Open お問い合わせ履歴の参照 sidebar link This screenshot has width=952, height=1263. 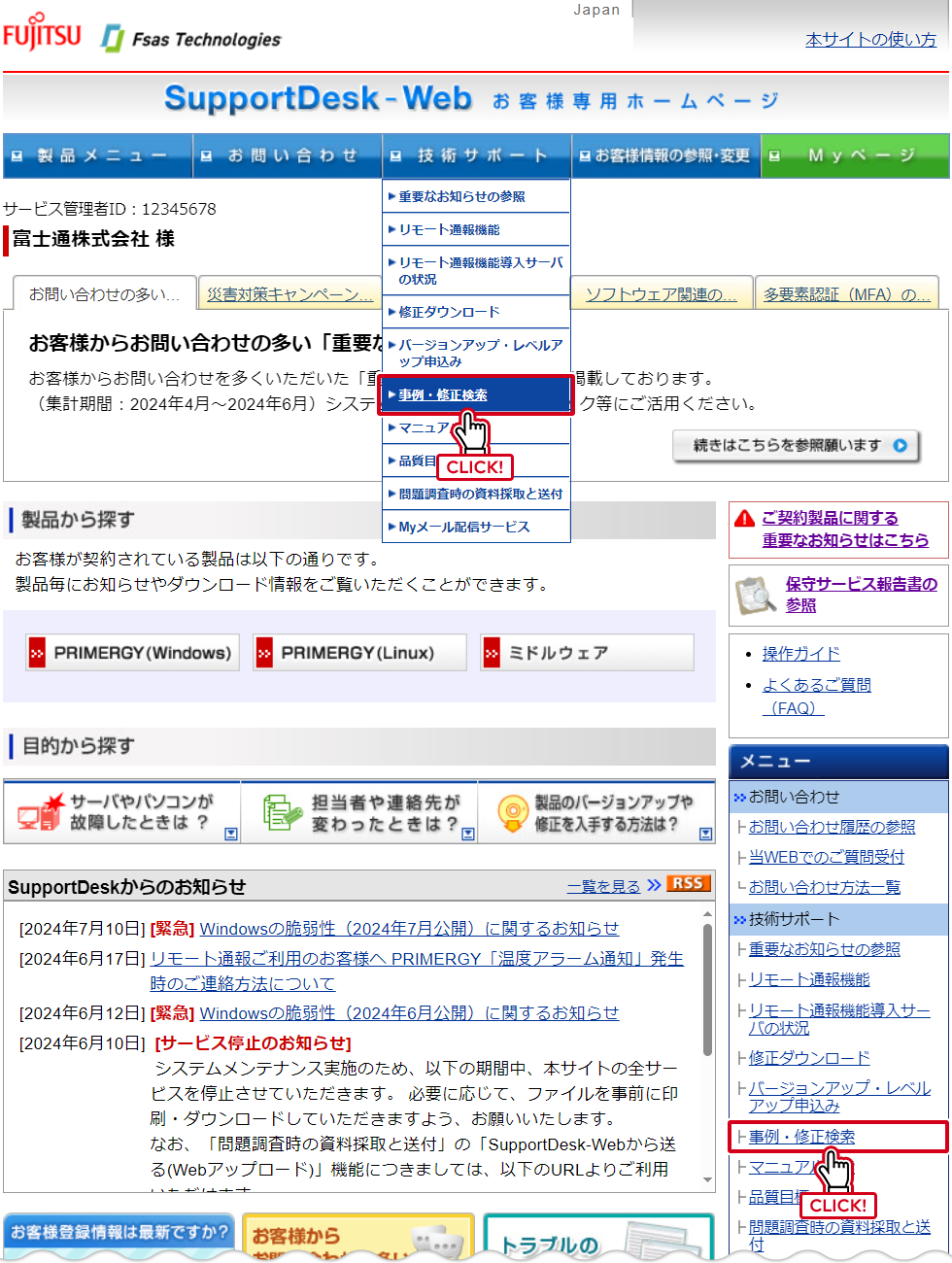coord(832,827)
